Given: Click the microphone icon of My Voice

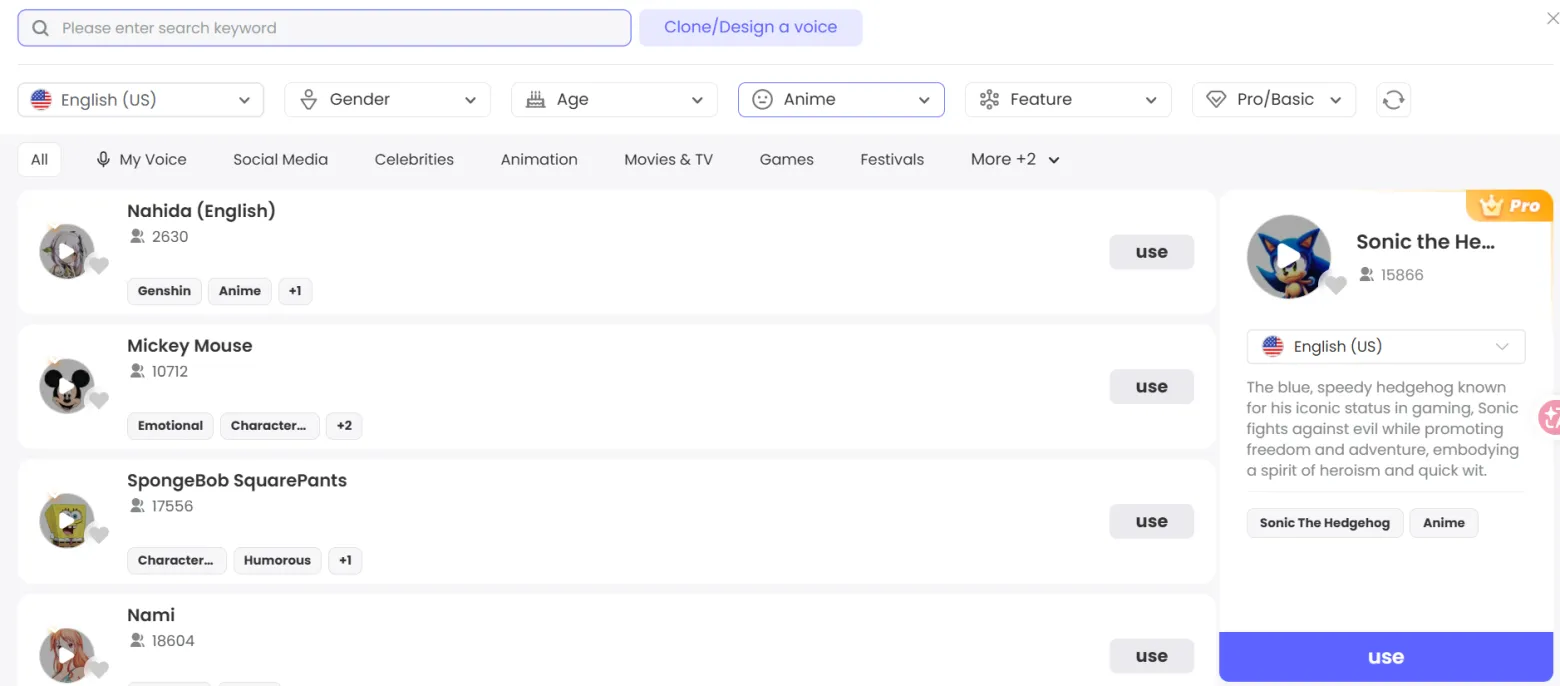Looking at the screenshot, I should pos(103,159).
